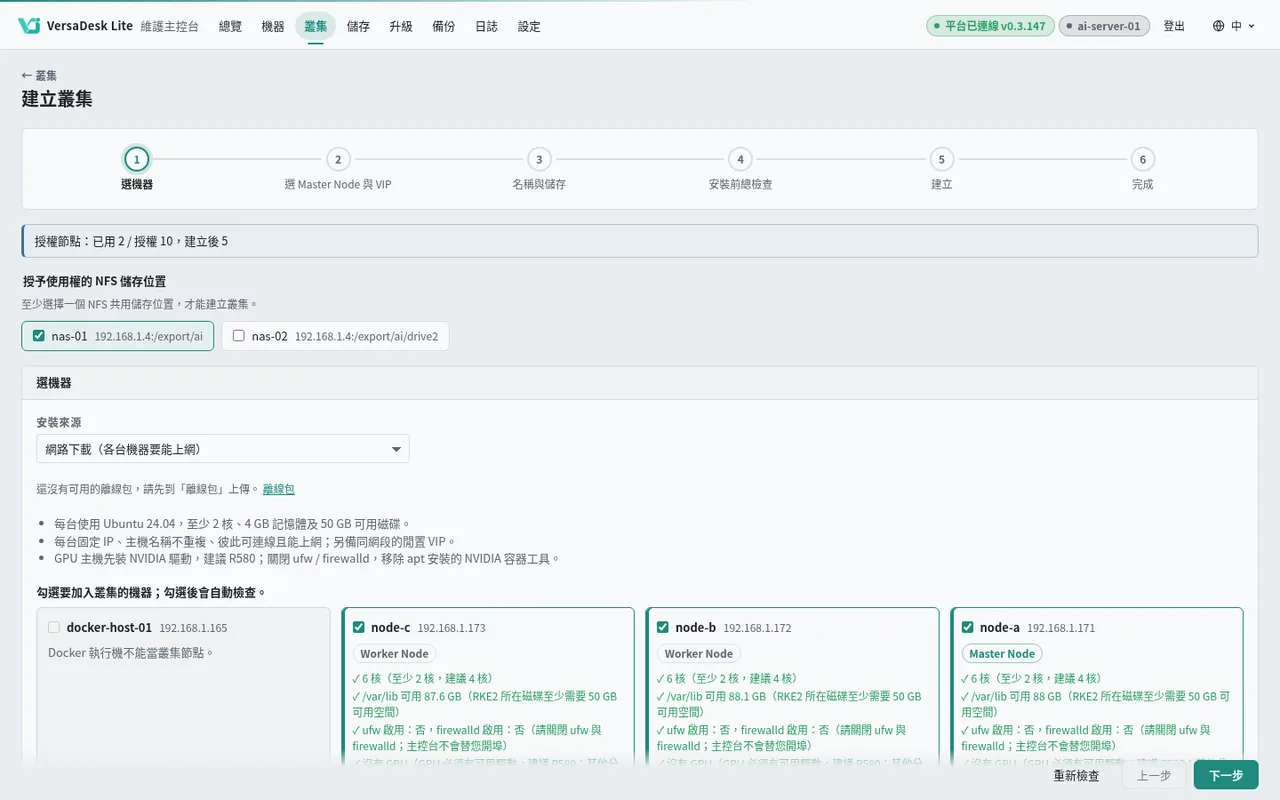
Task: Click step 2 circle in wizard
Action: point(338,159)
